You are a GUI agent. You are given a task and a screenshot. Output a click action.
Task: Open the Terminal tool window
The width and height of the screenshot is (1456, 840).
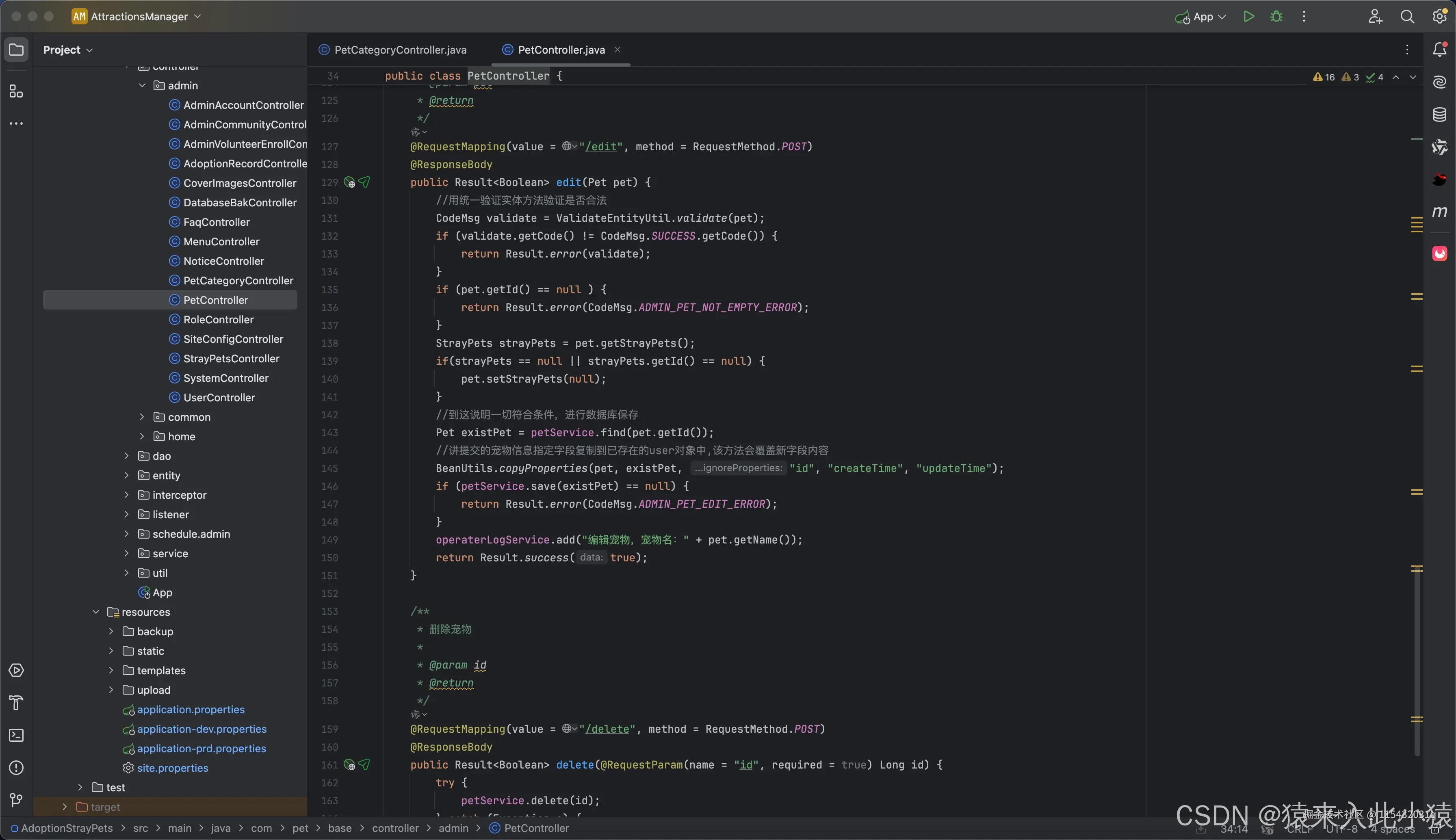point(16,735)
